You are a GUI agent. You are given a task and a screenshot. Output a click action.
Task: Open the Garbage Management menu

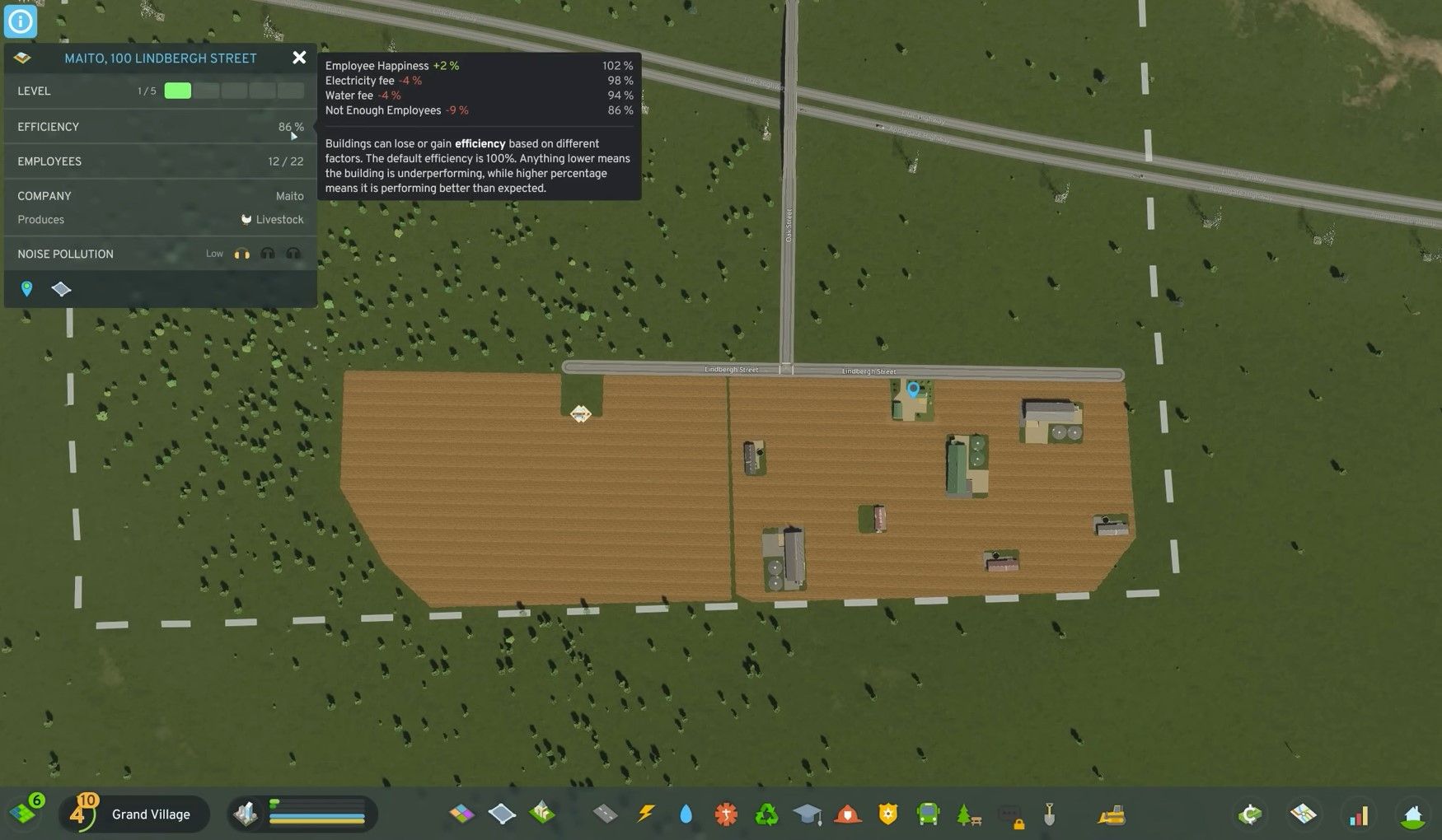click(766, 814)
